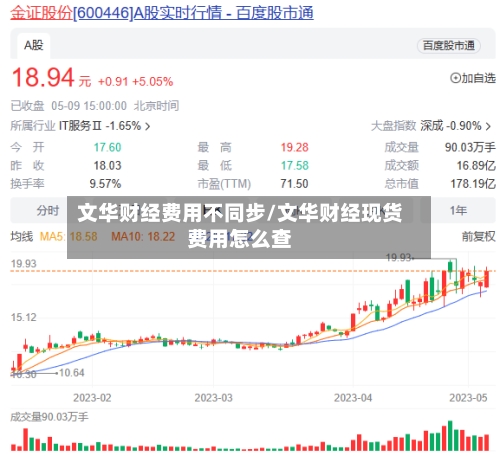Click the MA5: 18.58 indicator label
Screen dimensions: 500x456
[x=69, y=237]
